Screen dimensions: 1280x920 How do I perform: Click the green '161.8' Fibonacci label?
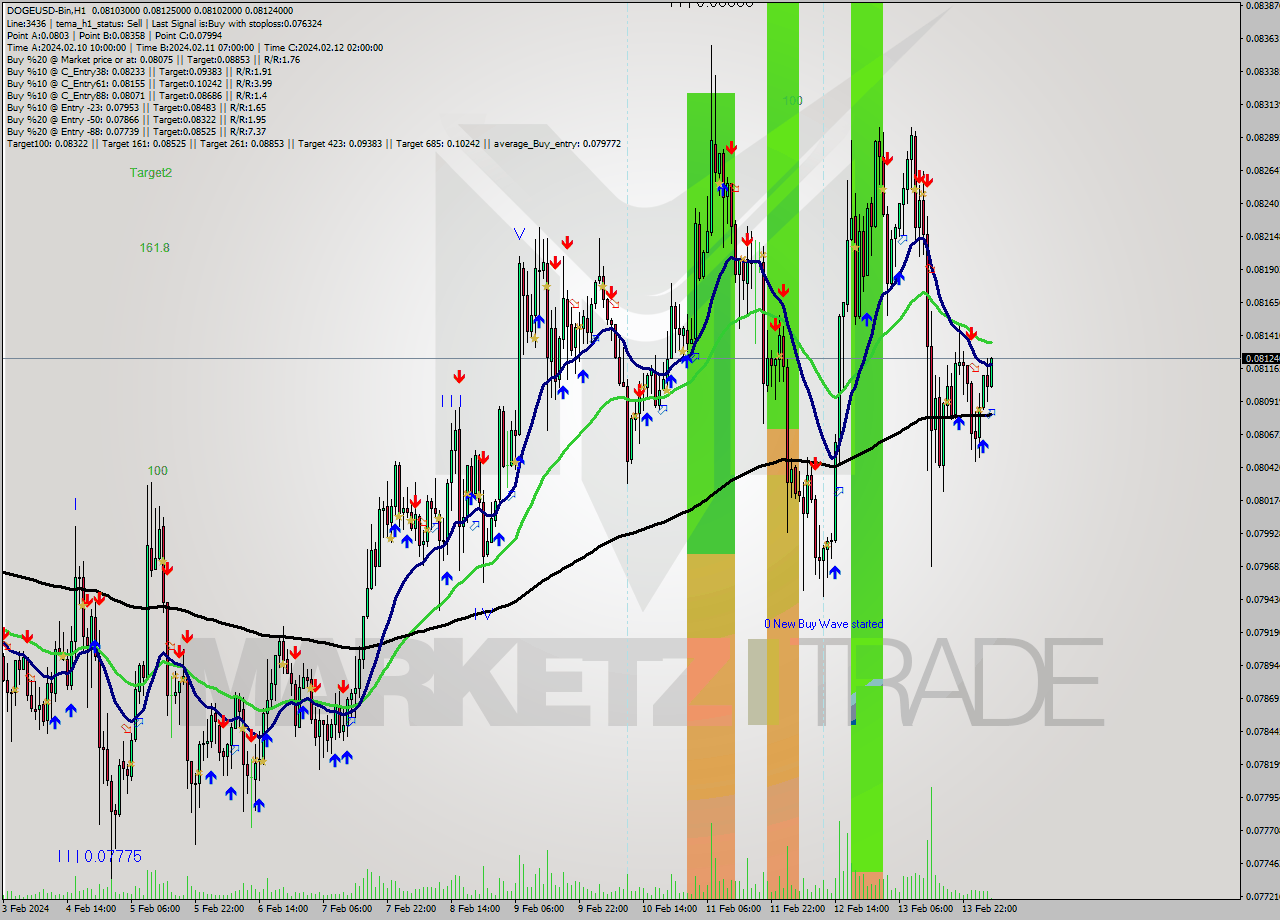point(154,247)
